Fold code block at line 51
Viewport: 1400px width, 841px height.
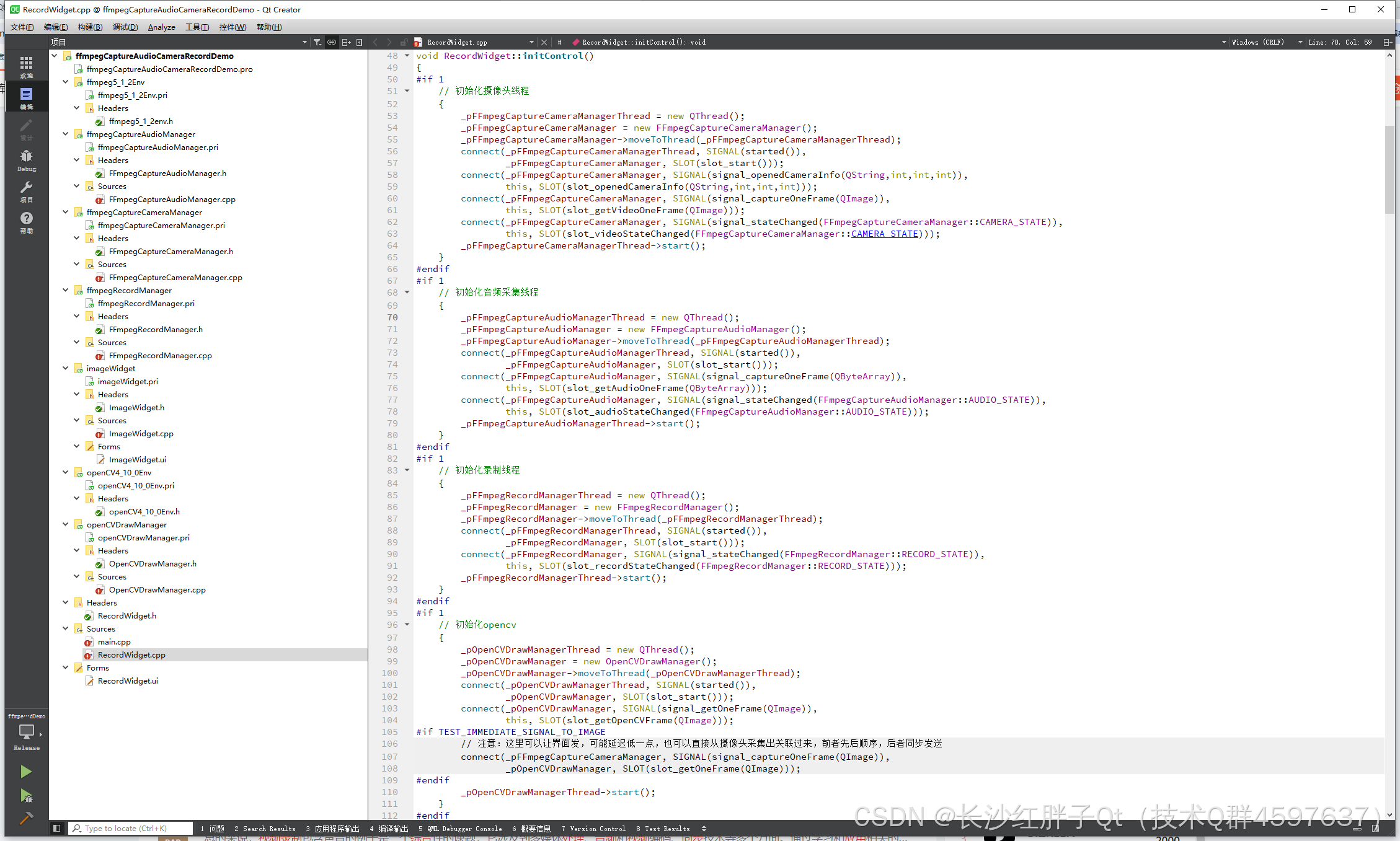point(407,91)
